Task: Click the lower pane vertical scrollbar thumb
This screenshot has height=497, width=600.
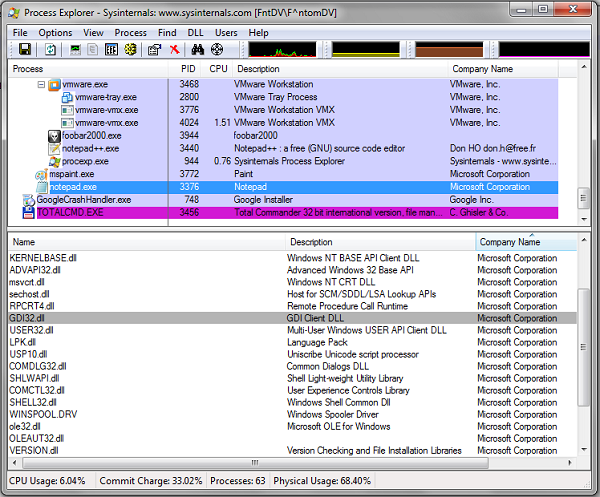Action: pos(584,347)
